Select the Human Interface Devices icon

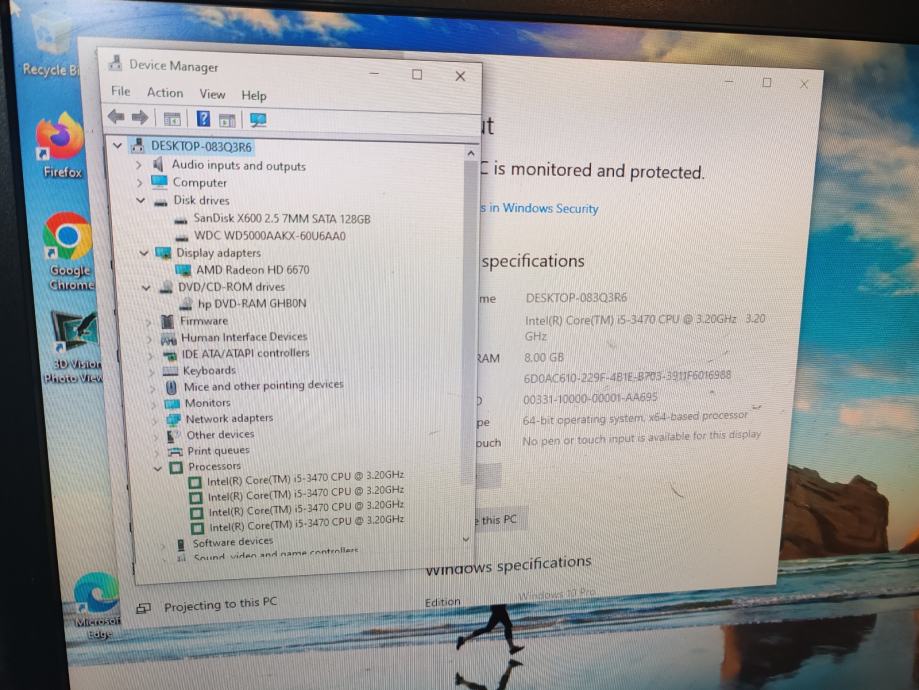[x=169, y=339]
